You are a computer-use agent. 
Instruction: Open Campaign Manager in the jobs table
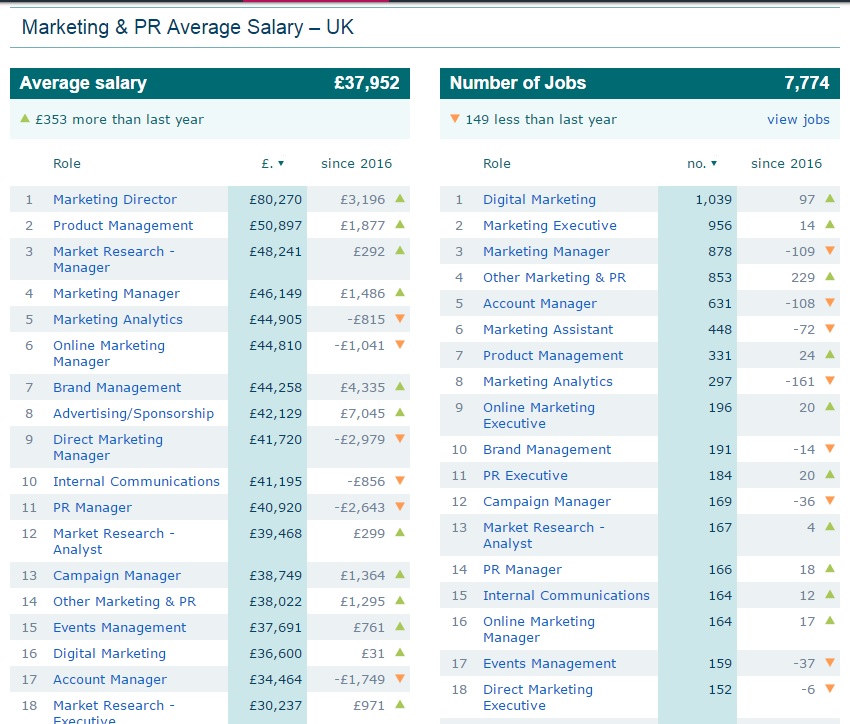point(547,501)
